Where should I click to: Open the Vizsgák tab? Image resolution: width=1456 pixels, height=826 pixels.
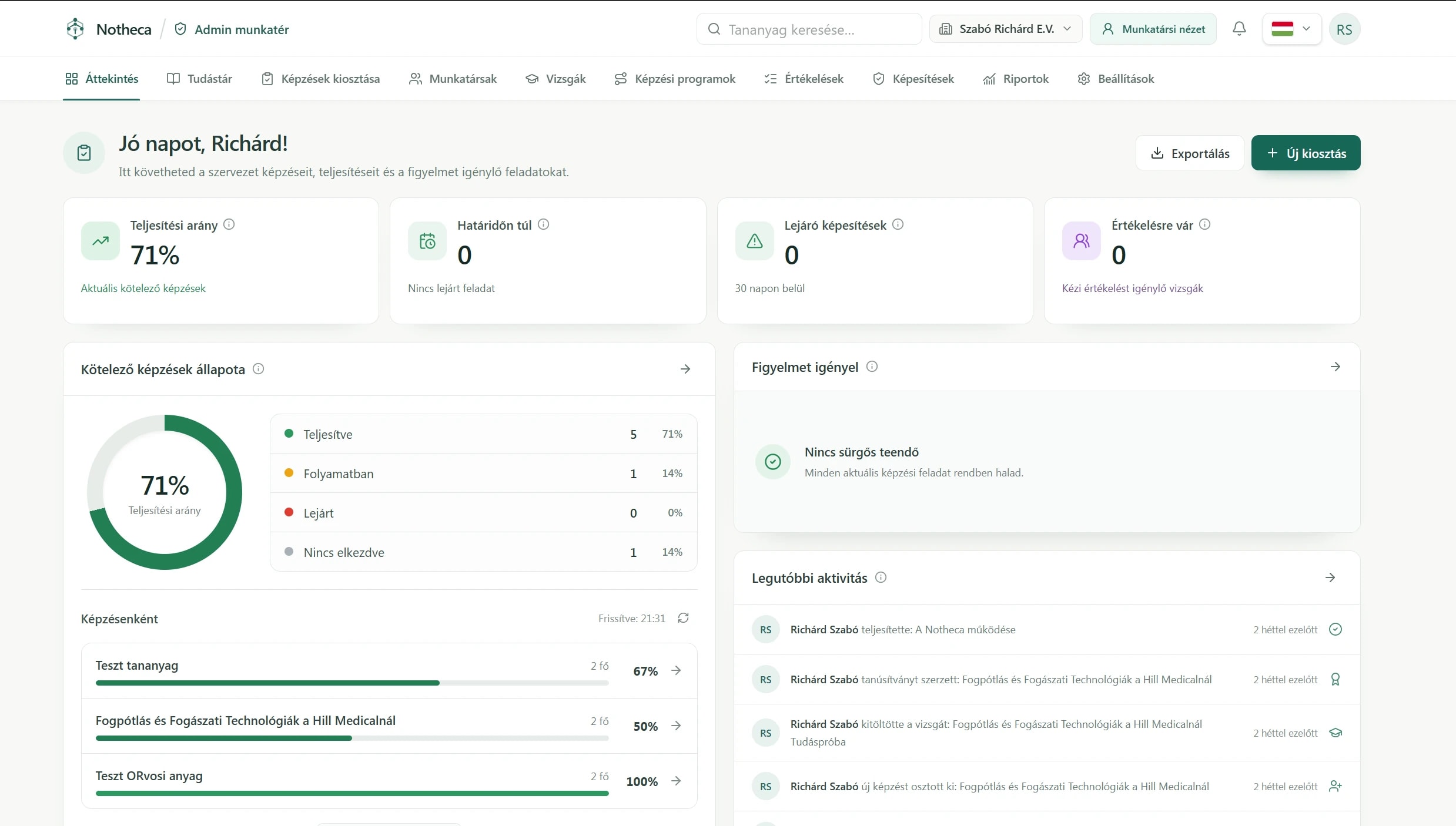click(x=555, y=79)
